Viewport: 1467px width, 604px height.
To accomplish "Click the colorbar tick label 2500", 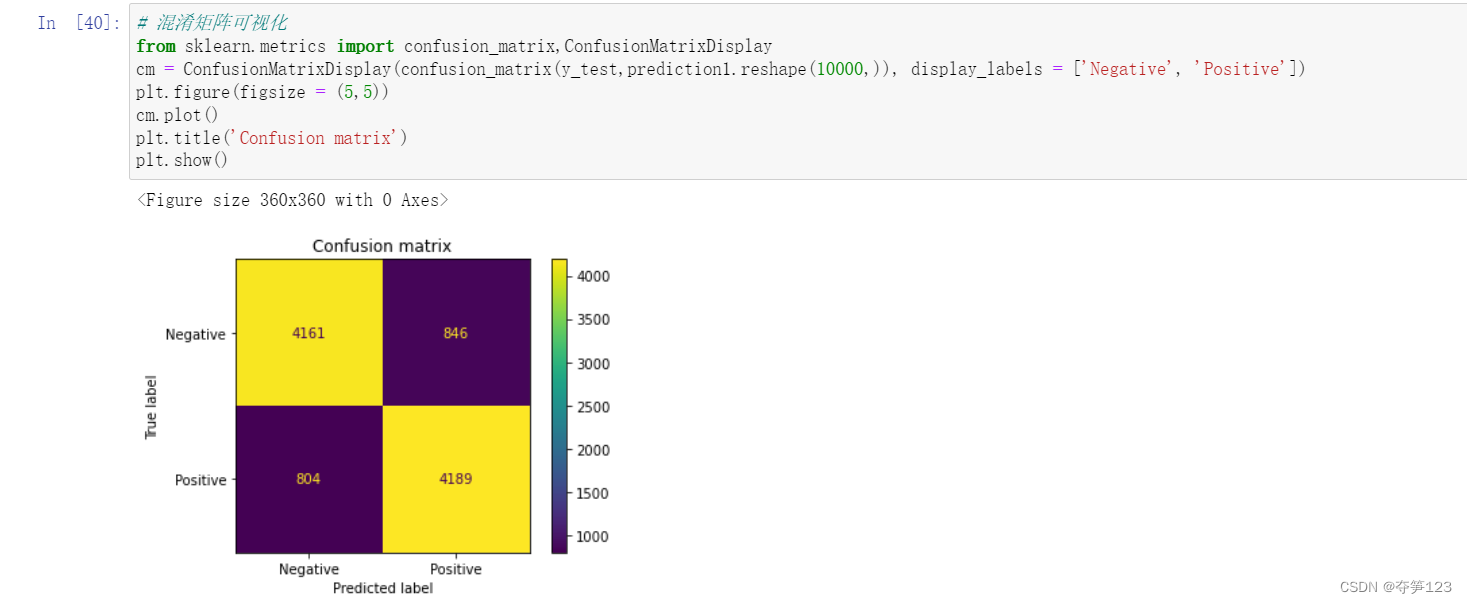I will [592, 406].
